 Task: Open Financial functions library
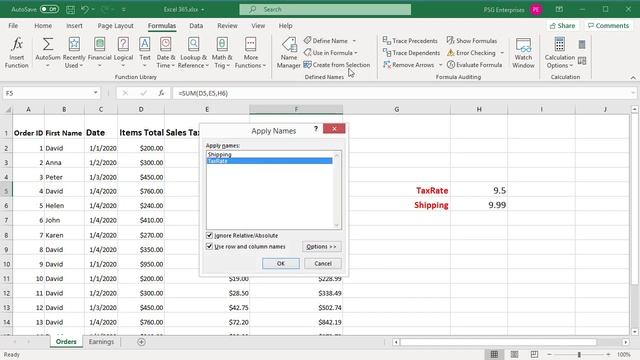coord(99,52)
